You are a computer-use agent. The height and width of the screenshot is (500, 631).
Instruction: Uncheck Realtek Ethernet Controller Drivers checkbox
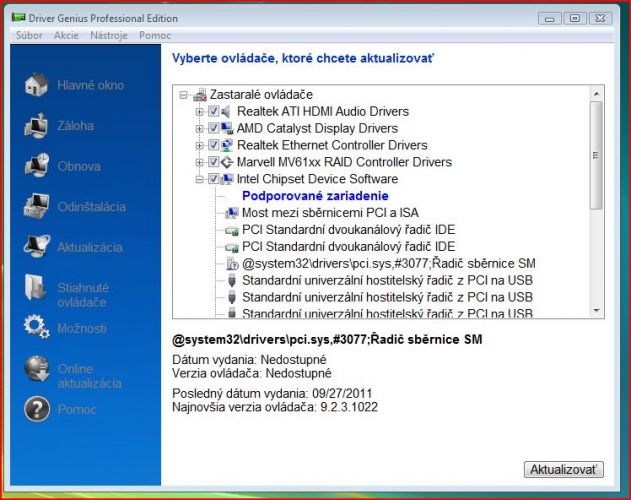[213, 145]
